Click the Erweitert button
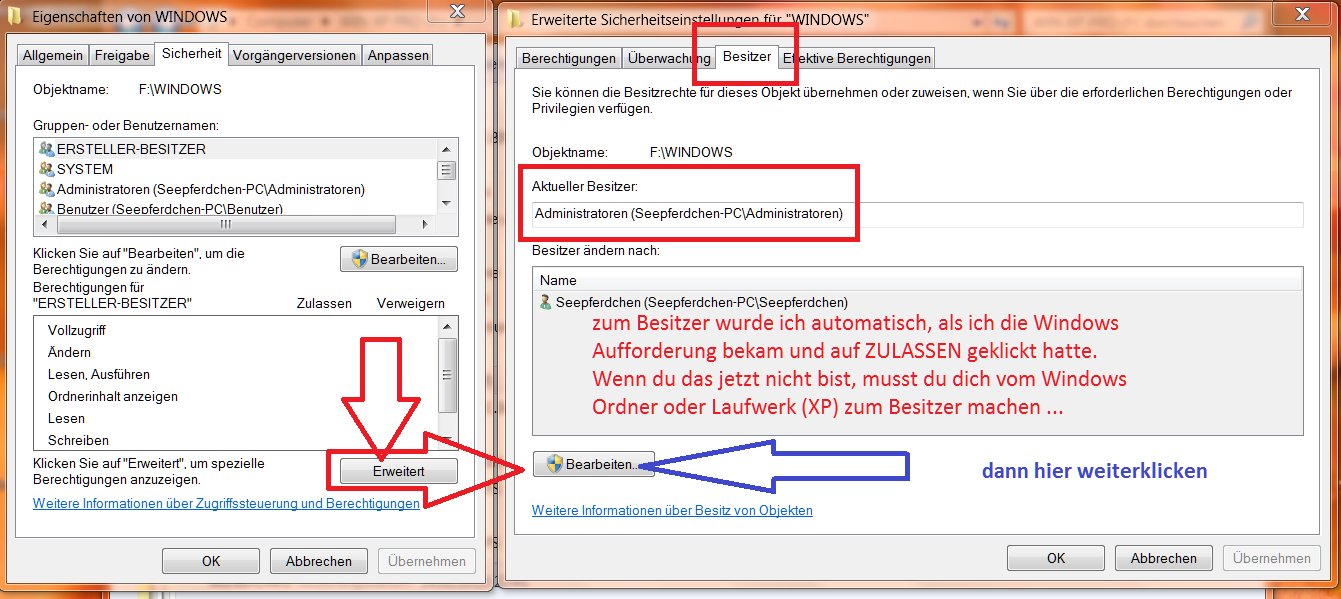Screen dimensions: 1341x599 click(x=399, y=470)
